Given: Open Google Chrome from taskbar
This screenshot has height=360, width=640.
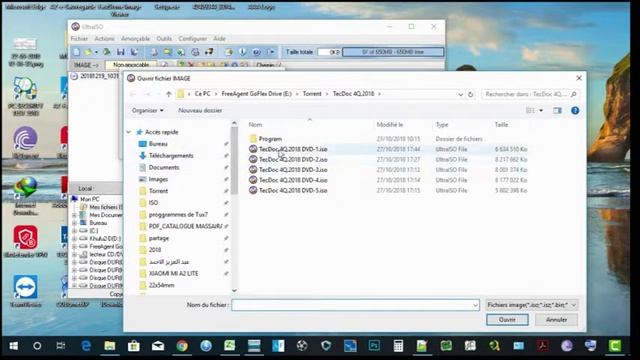Looking at the screenshot, I should (x=182, y=346).
